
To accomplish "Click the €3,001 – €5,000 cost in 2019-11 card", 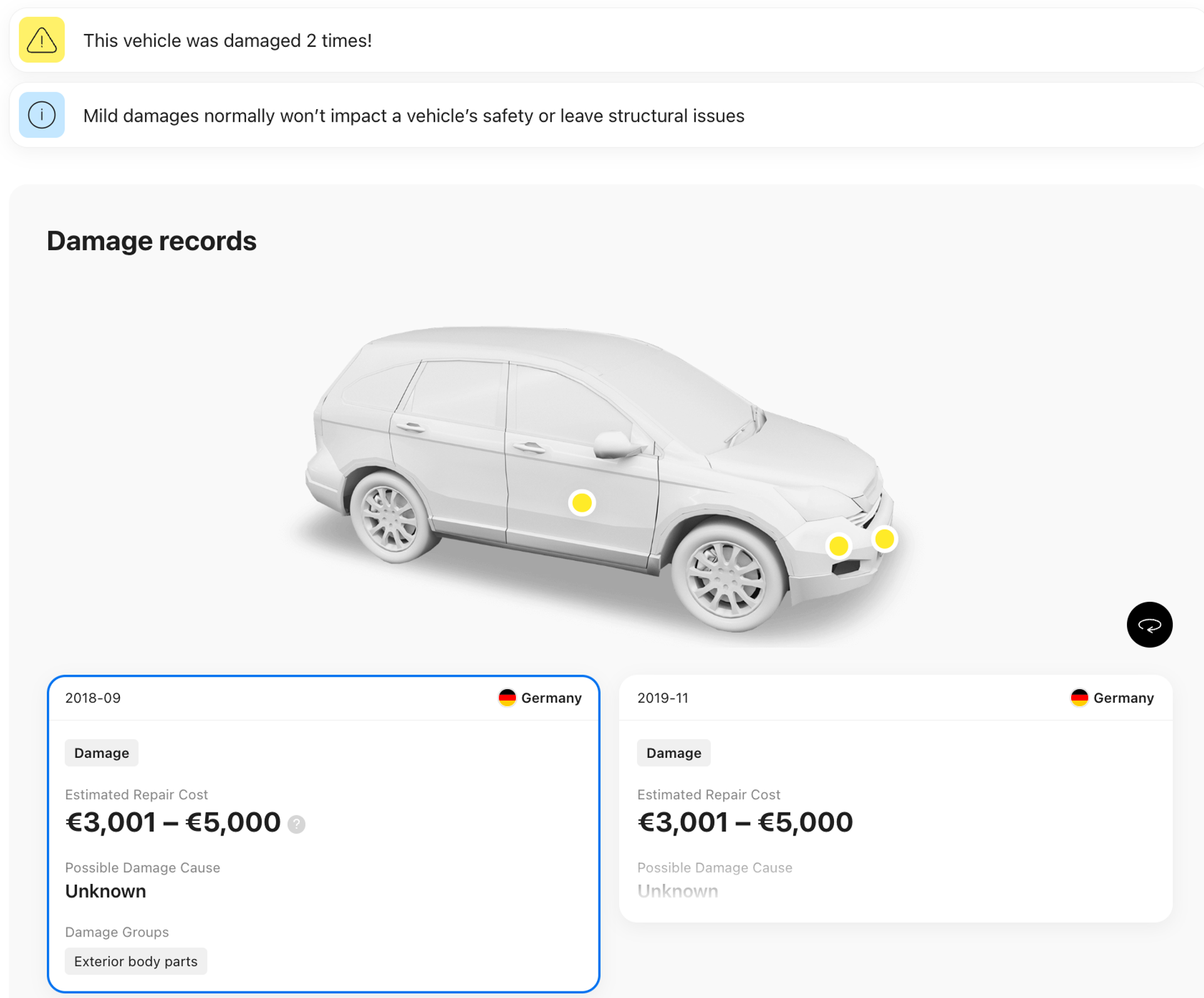I will point(745,822).
